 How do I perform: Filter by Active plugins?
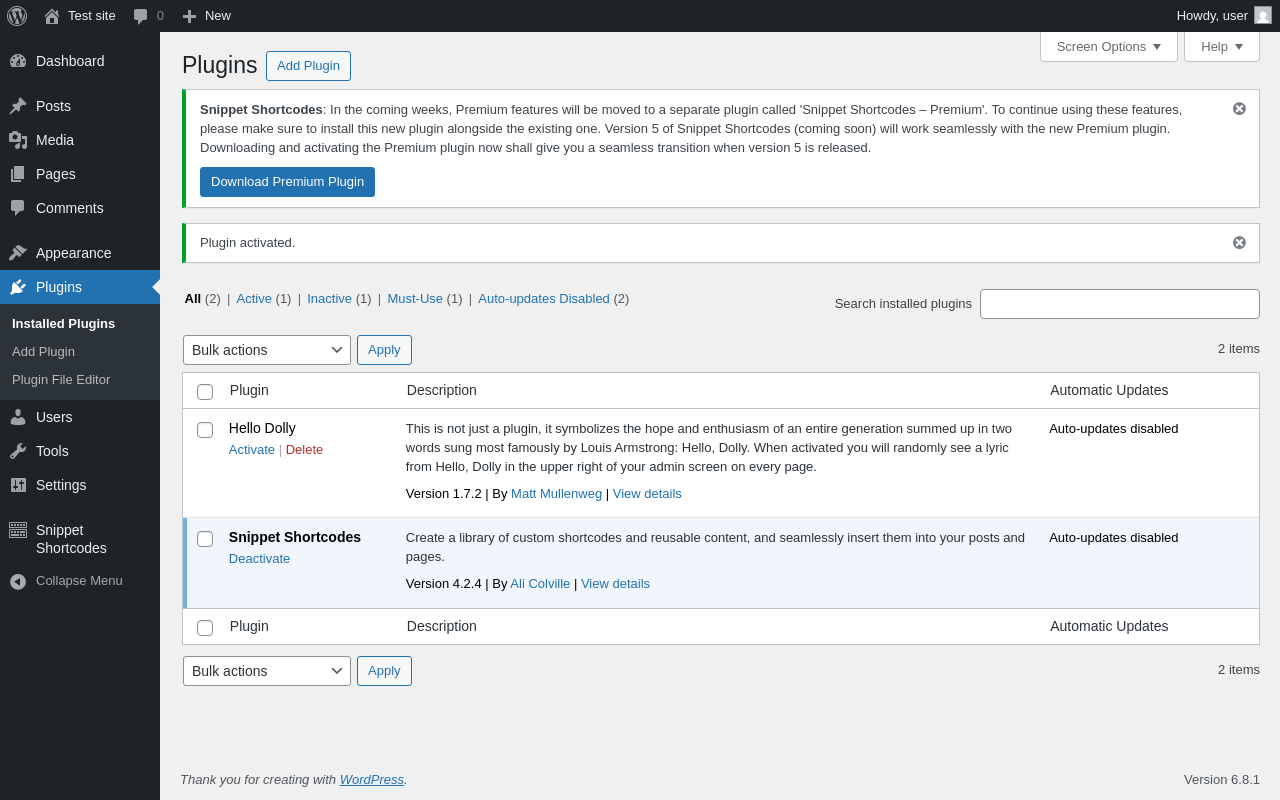click(x=254, y=299)
